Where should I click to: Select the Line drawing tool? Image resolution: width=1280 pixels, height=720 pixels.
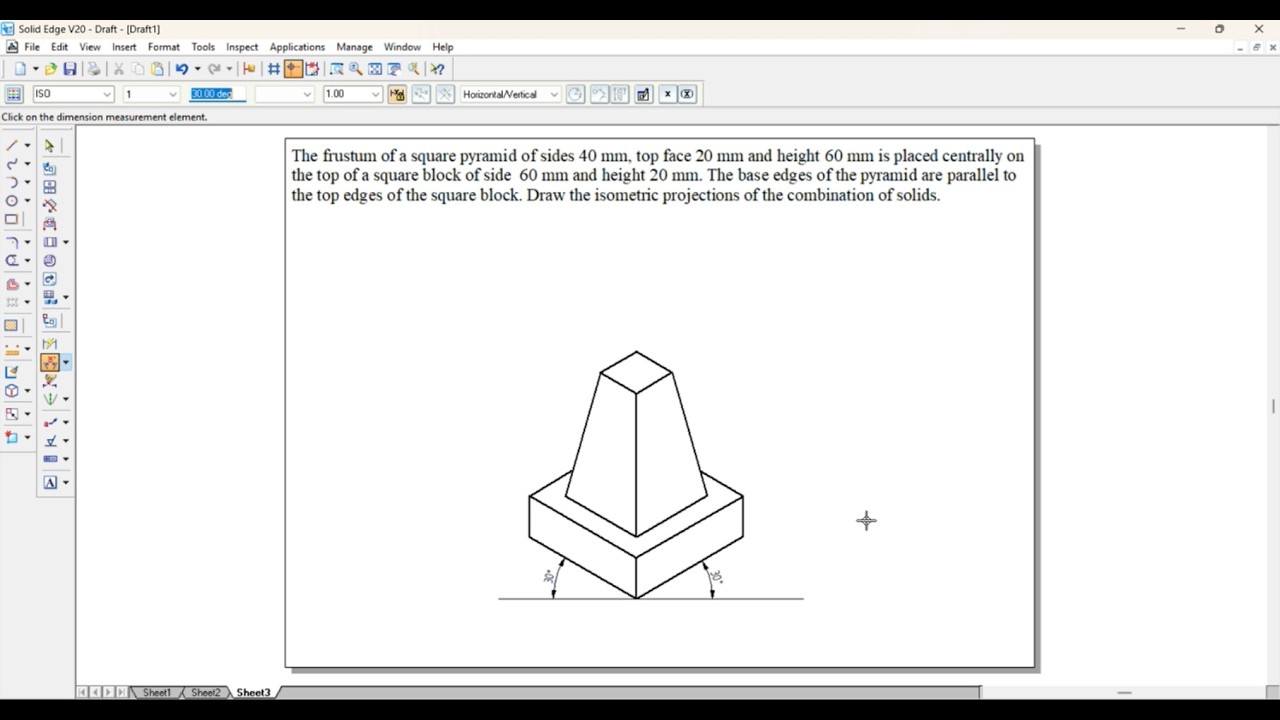(12, 145)
